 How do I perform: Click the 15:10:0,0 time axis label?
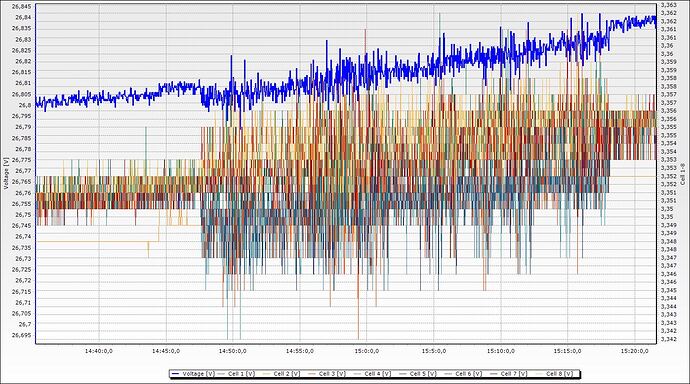coord(501,351)
